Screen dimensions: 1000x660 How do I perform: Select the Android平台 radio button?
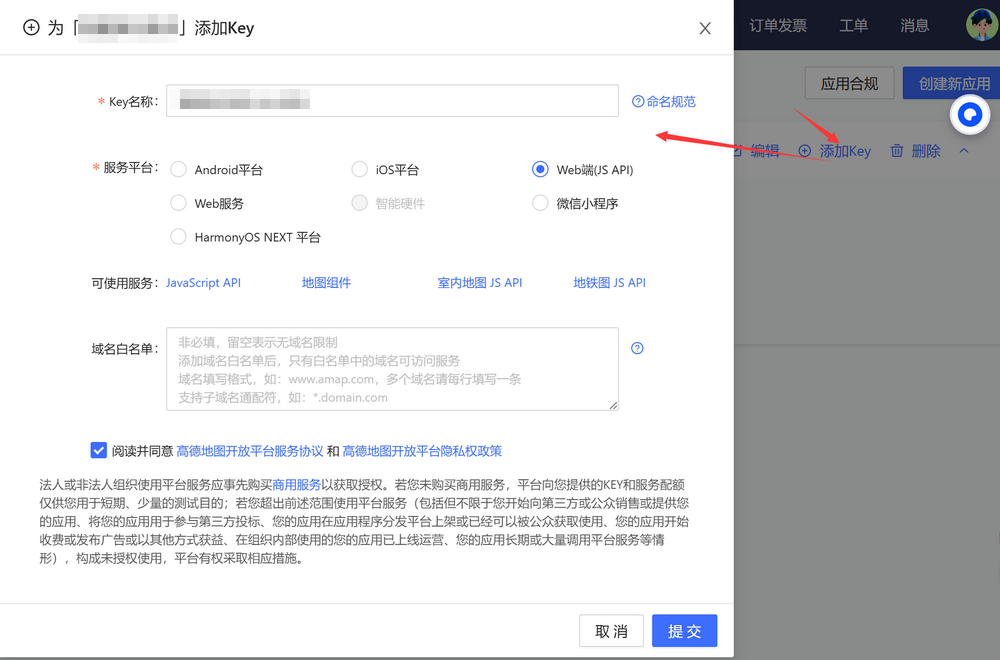pyautogui.click(x=179, y=170)
